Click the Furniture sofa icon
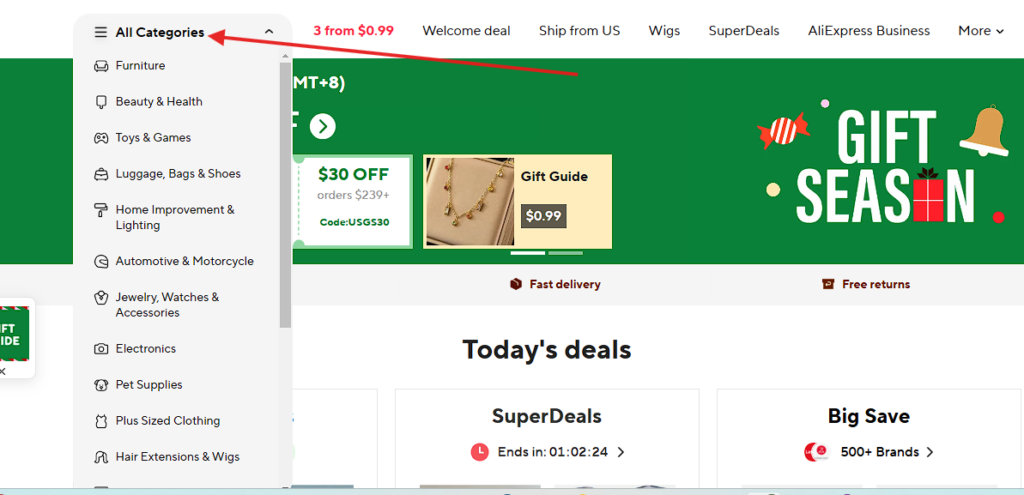Viewport: 1024px width, 495px height. tap(101, 66)
